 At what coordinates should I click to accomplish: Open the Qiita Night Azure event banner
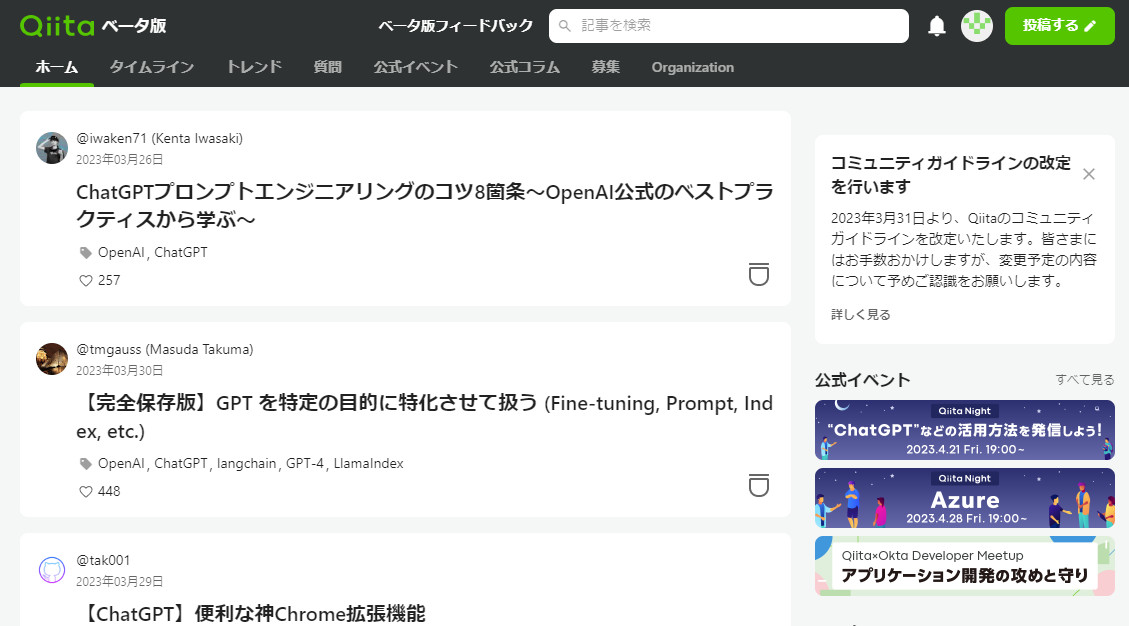[965, 498]
